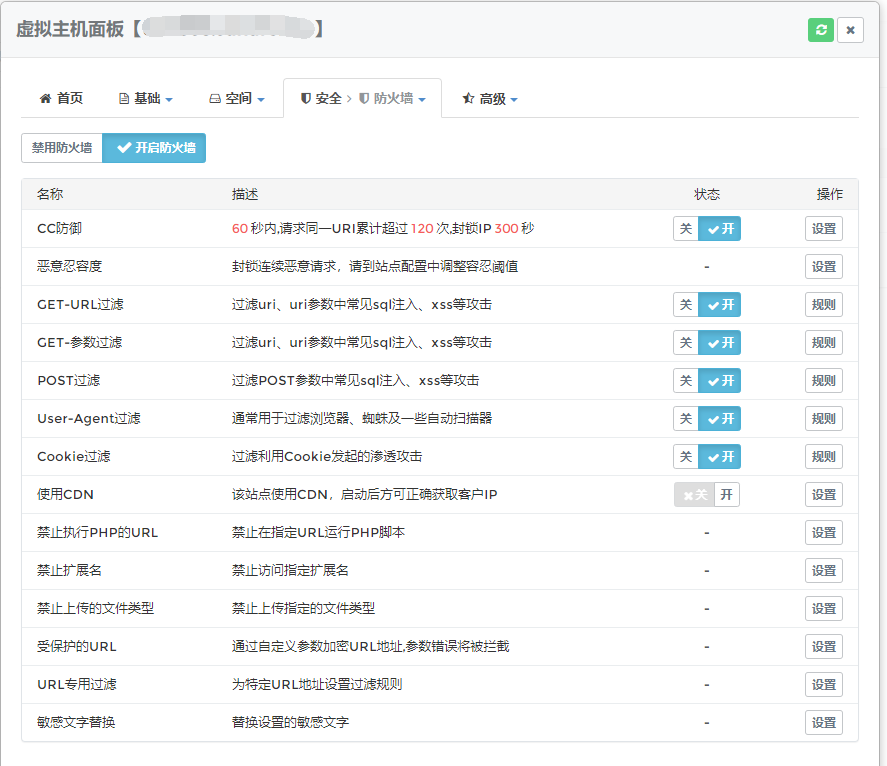Open 规则 for GET-参数过滤
This screenshot has width=887, height=766.
(824, 342)
